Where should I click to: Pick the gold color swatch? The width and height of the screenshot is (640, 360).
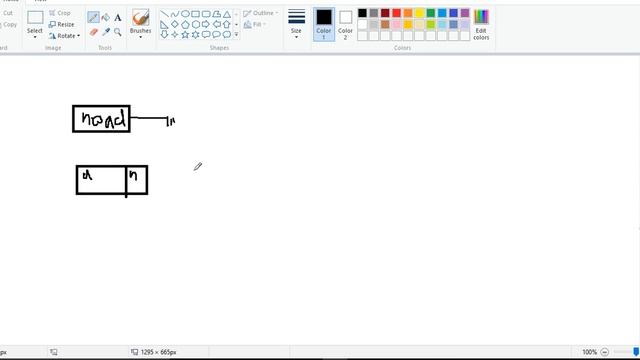(x=408, y=24)
